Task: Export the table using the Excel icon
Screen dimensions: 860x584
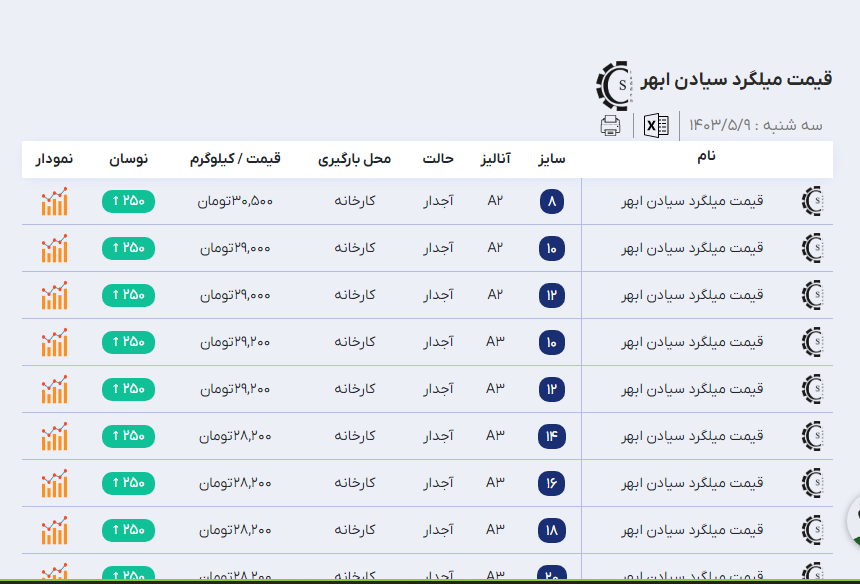Action: tap(656, 125)
